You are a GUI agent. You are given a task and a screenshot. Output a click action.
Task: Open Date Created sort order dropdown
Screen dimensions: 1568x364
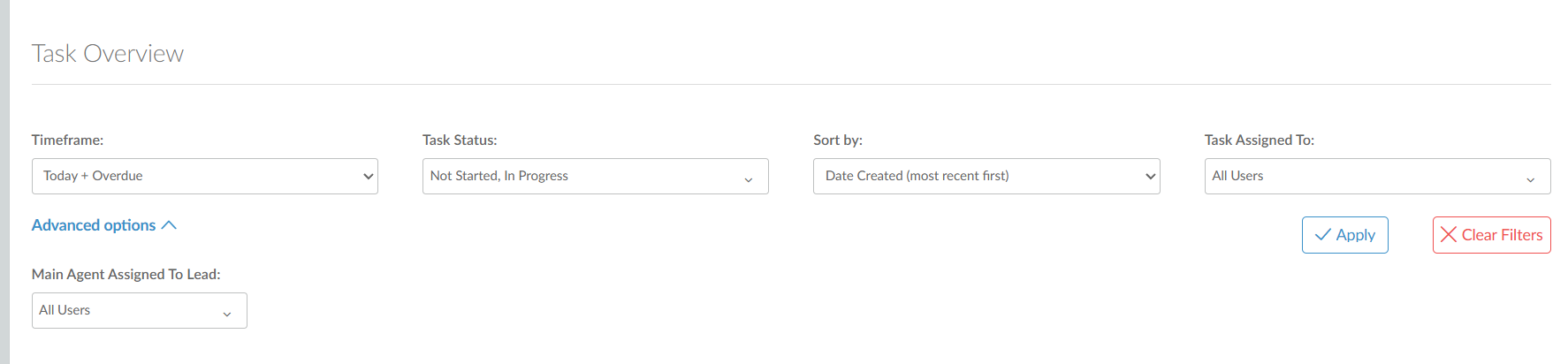pyautogui.click(x=986, y=176)
